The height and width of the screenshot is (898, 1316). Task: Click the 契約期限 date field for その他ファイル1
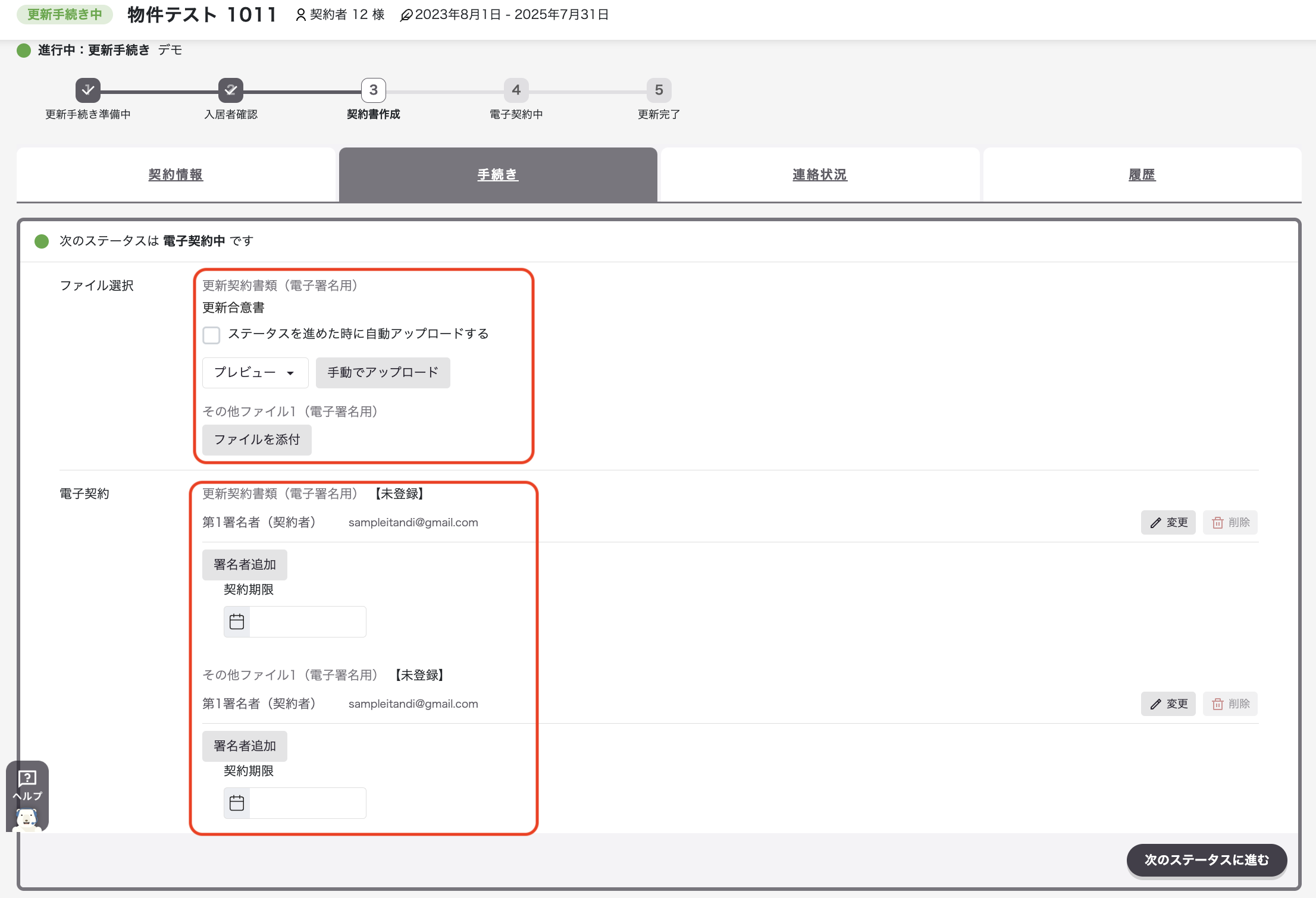pyautogui.click(x=295, y=803)
